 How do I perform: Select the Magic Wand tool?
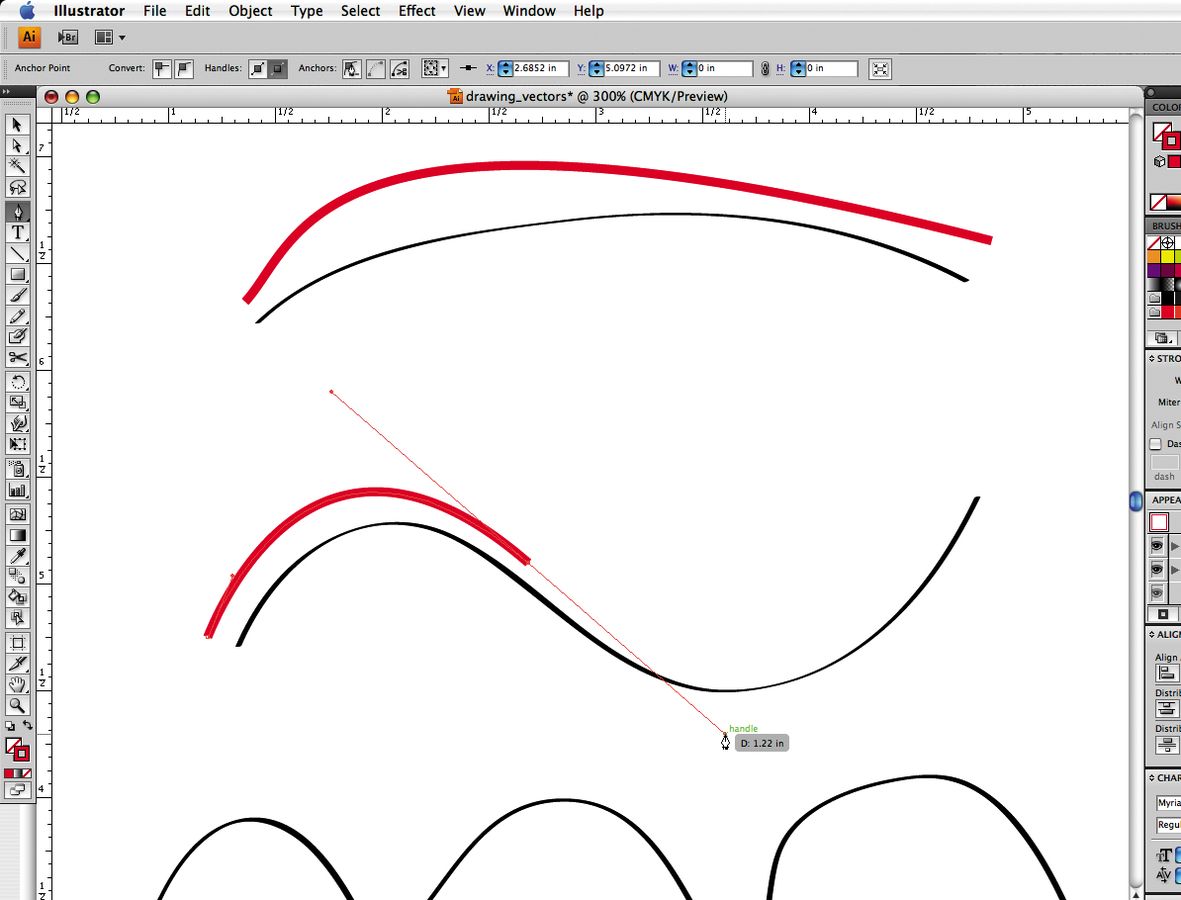tap(17, 166)
